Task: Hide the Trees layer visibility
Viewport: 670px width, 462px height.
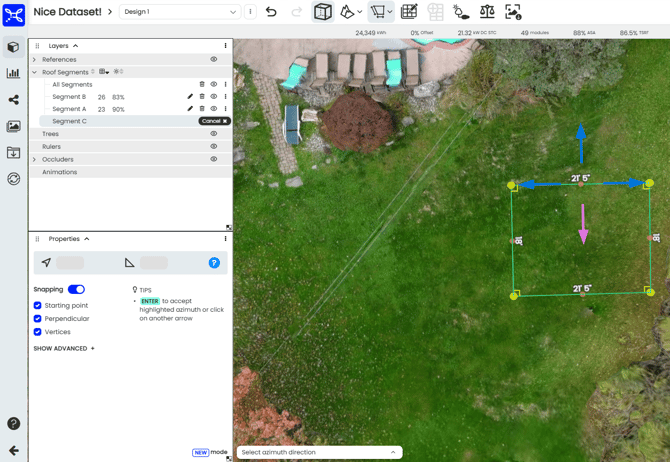Action: (x=214, y=134)
